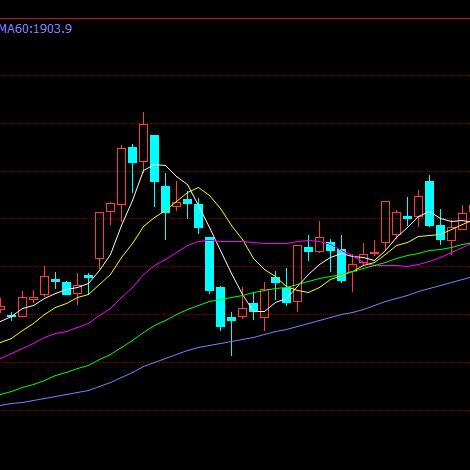Click the small cyan cross candle at far left
The image size is (470, 470).
point(11,315)
